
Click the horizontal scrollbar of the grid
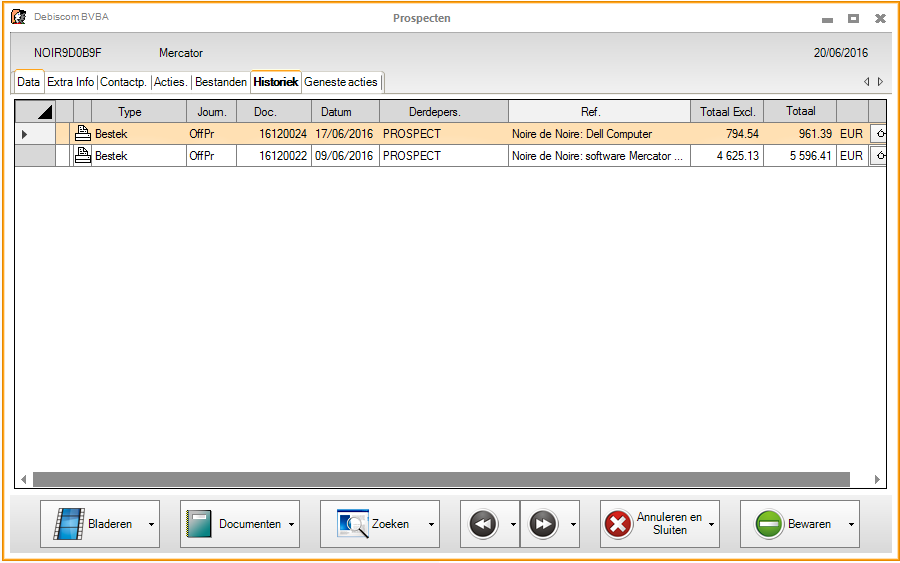coord(440,479)
